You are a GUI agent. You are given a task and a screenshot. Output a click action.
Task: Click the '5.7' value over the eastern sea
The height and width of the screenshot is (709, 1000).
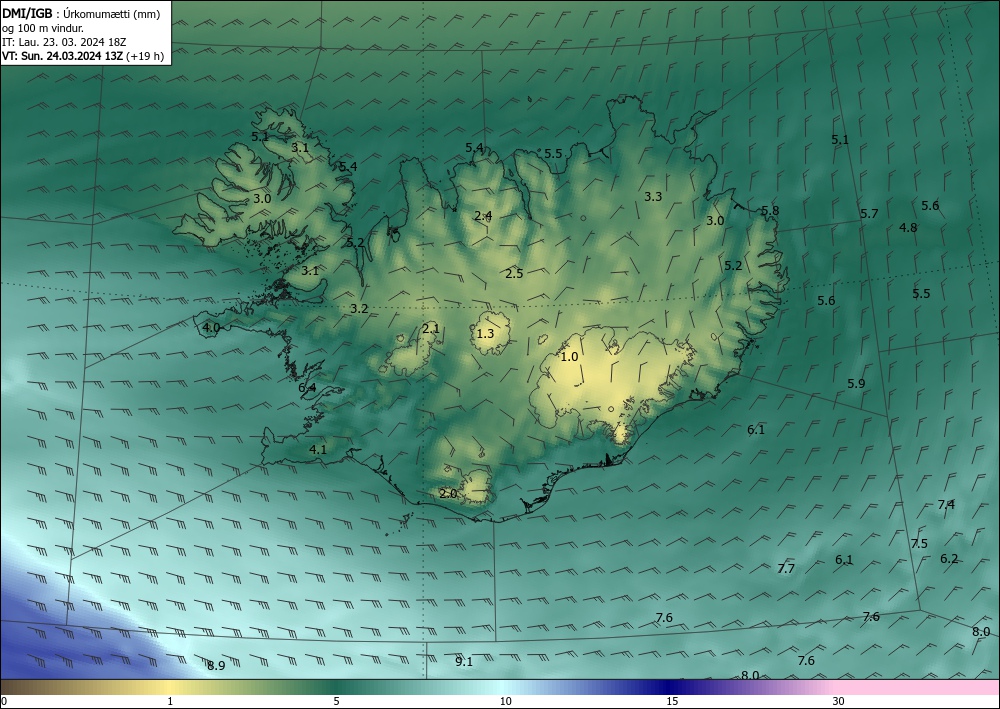[x=869, y=214]
